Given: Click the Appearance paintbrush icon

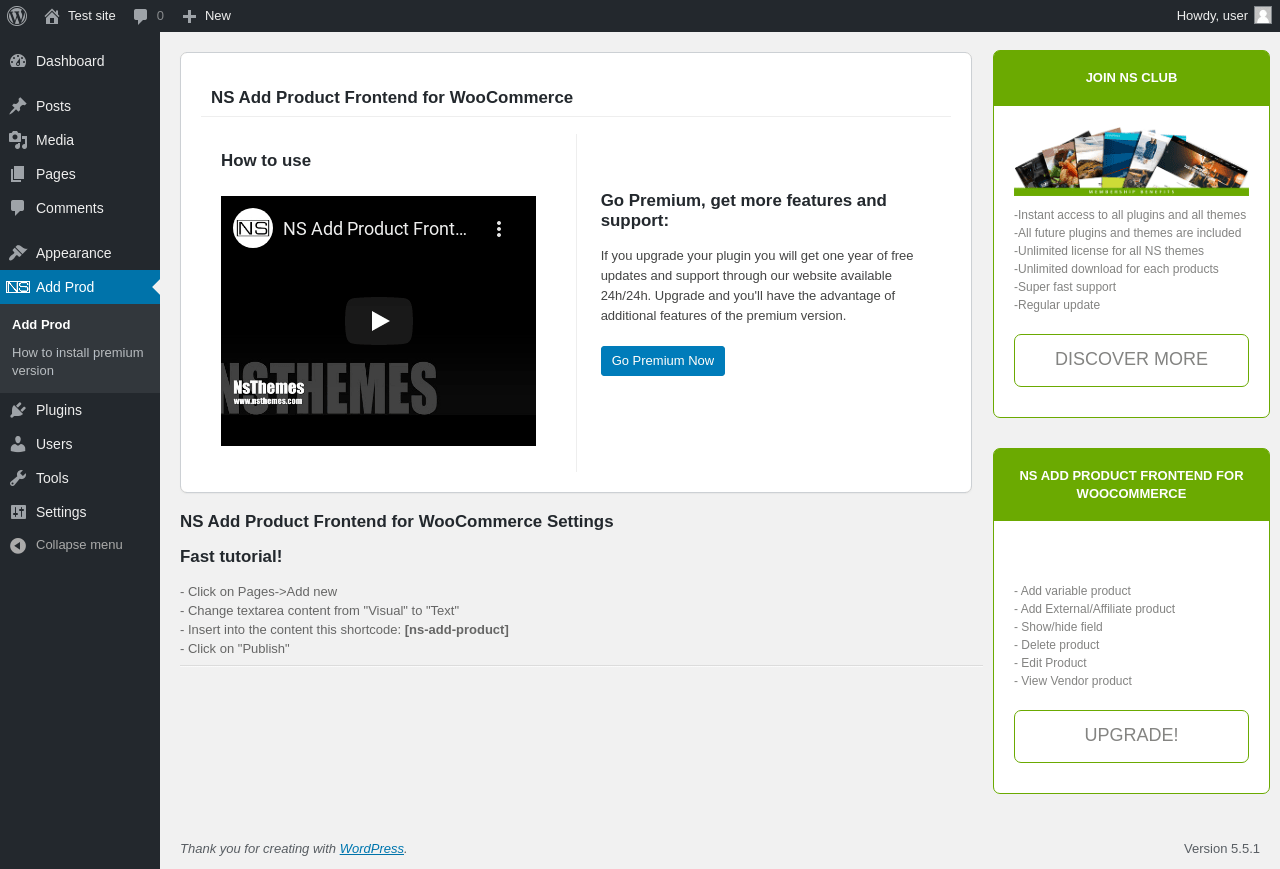Looking at the screenshot, I should tap(18, 253).
